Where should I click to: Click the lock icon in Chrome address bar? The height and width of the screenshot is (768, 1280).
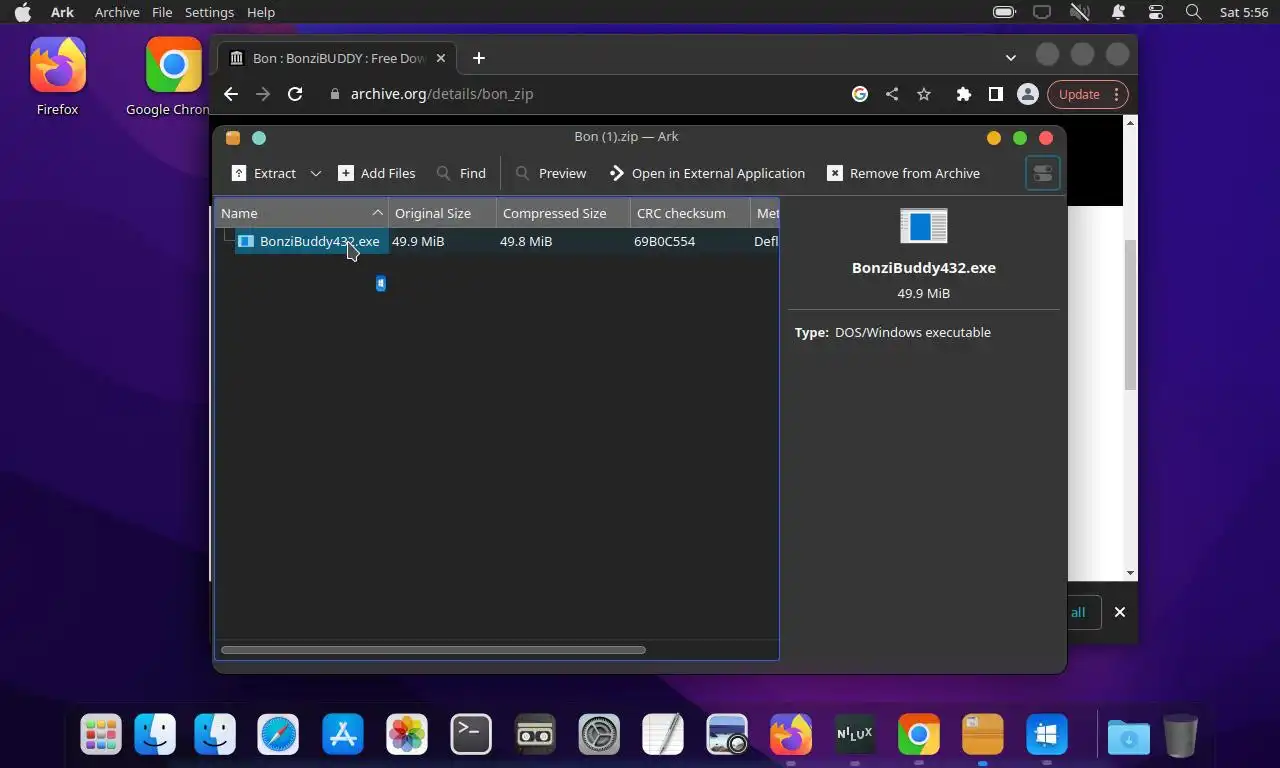tap(335, 94)
